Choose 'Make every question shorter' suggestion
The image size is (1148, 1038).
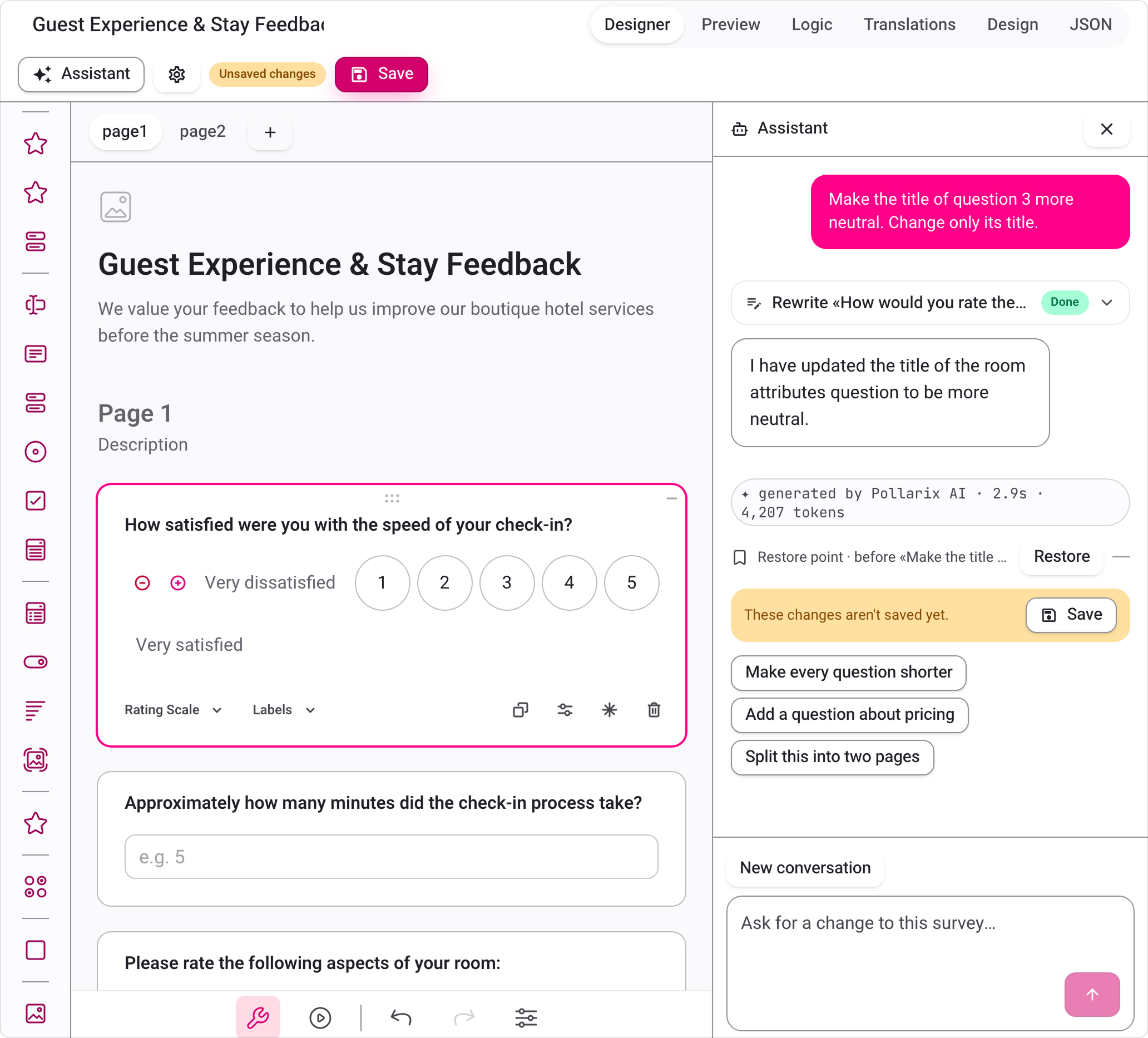point(848,672)
